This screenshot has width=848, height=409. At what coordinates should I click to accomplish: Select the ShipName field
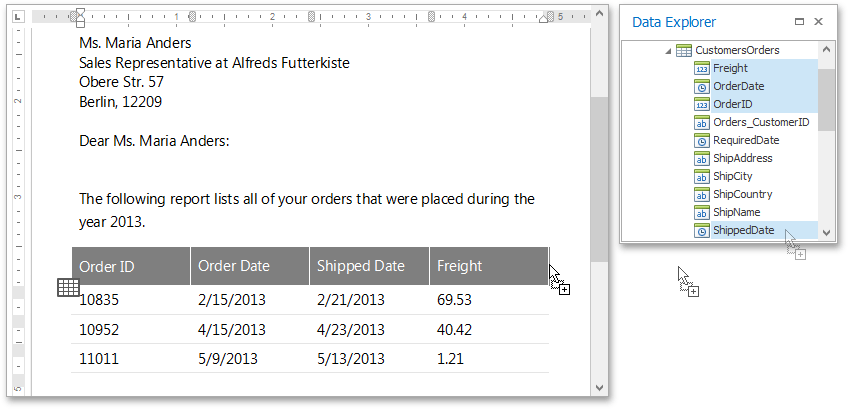(x=736, y=212)
